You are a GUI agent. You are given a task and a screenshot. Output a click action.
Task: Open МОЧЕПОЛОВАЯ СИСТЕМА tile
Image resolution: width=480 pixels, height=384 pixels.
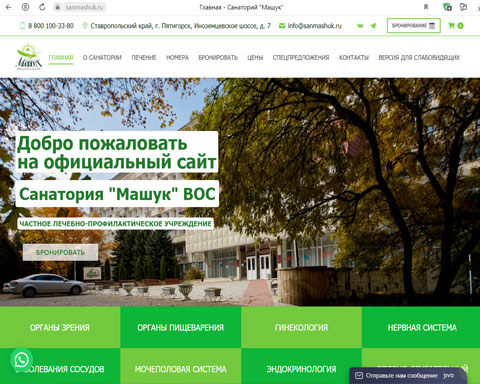(181, 368)
